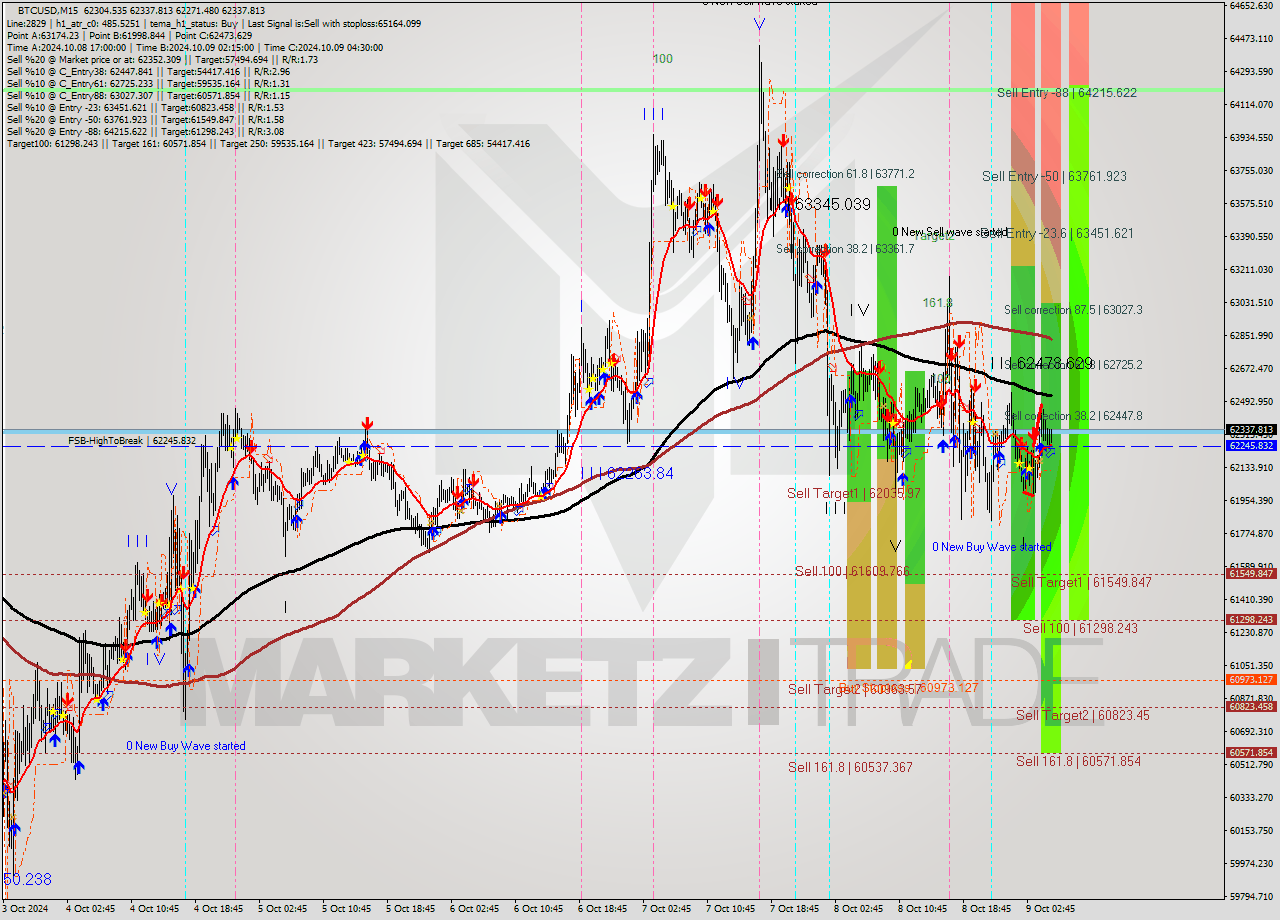1280x920 pixels.
Task: Select the 'Sell correction 38.2 | 62447.8' label
Action: 1073,416
